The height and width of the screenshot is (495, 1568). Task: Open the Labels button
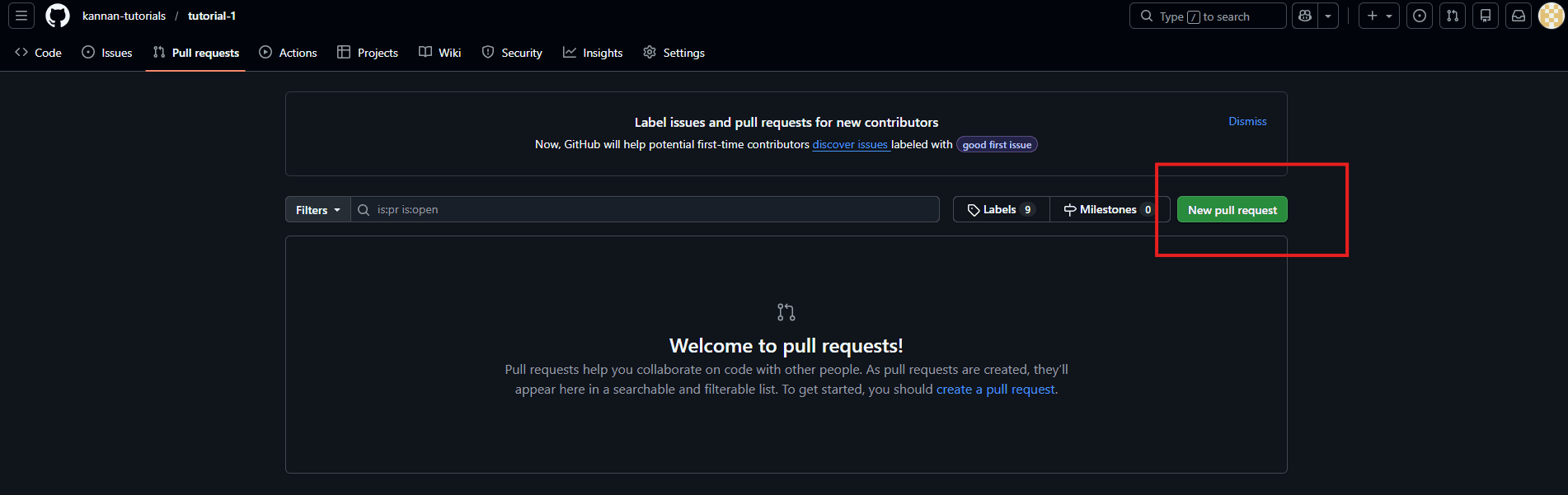tap(1001, 210)
